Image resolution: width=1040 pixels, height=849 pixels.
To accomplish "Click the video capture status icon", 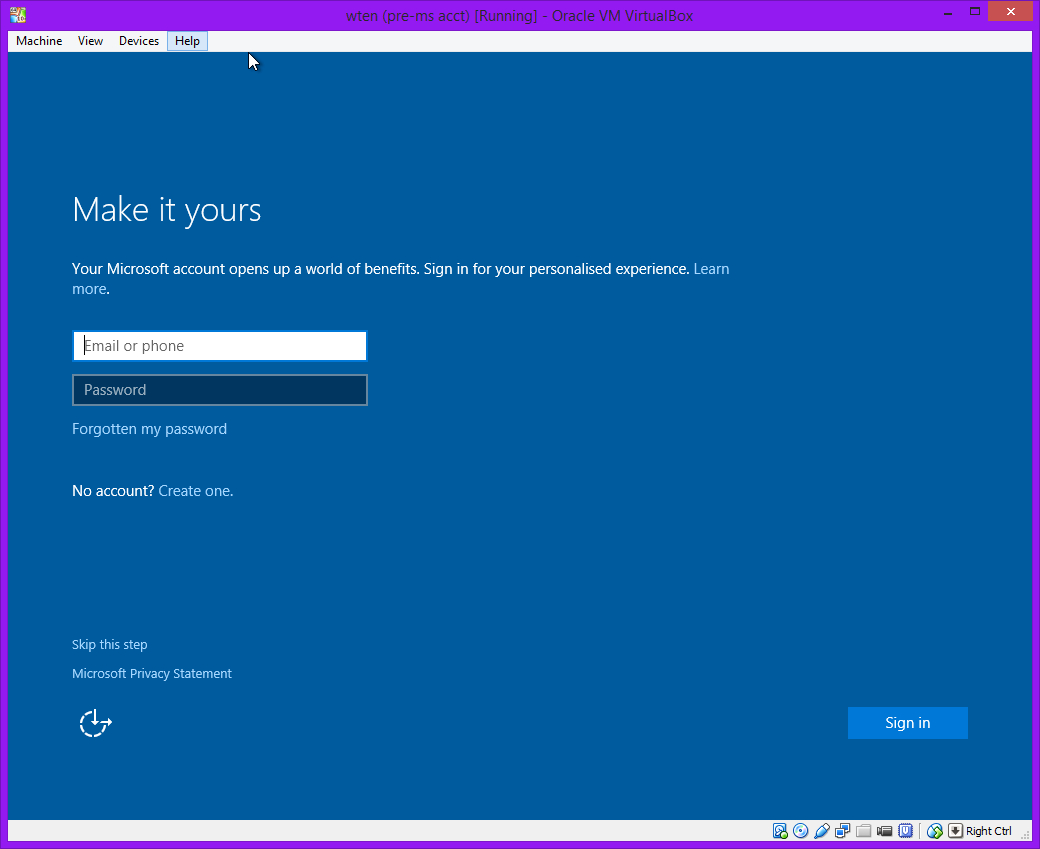I will [x=885, y=831].
